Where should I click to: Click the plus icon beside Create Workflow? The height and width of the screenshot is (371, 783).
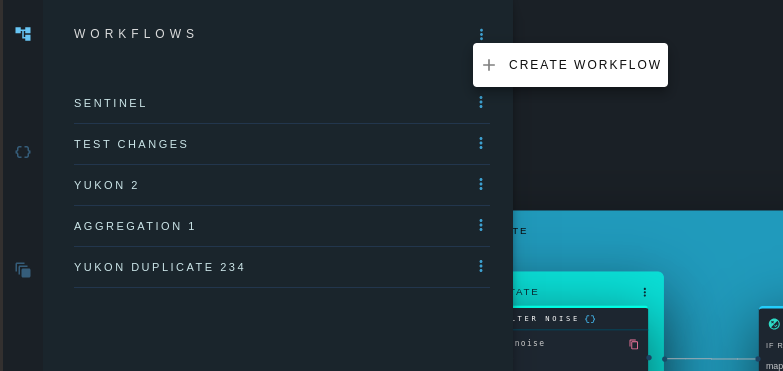click(x=489, y=65)
